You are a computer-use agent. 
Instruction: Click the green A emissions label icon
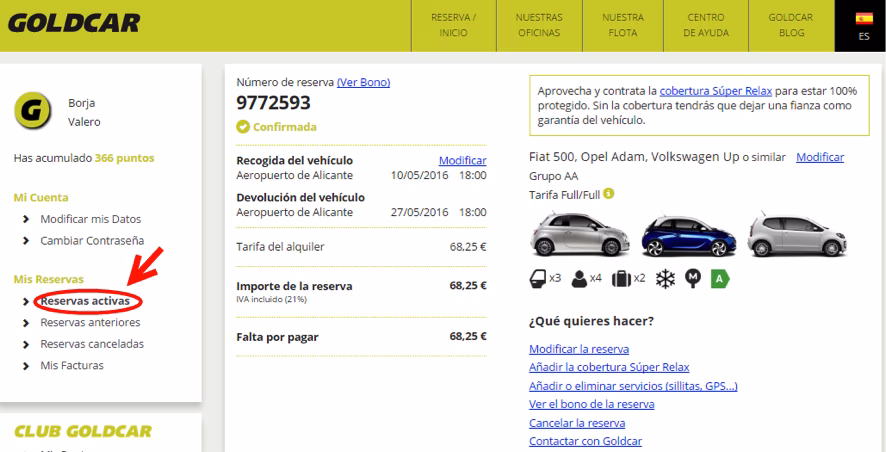click(720, 279)
